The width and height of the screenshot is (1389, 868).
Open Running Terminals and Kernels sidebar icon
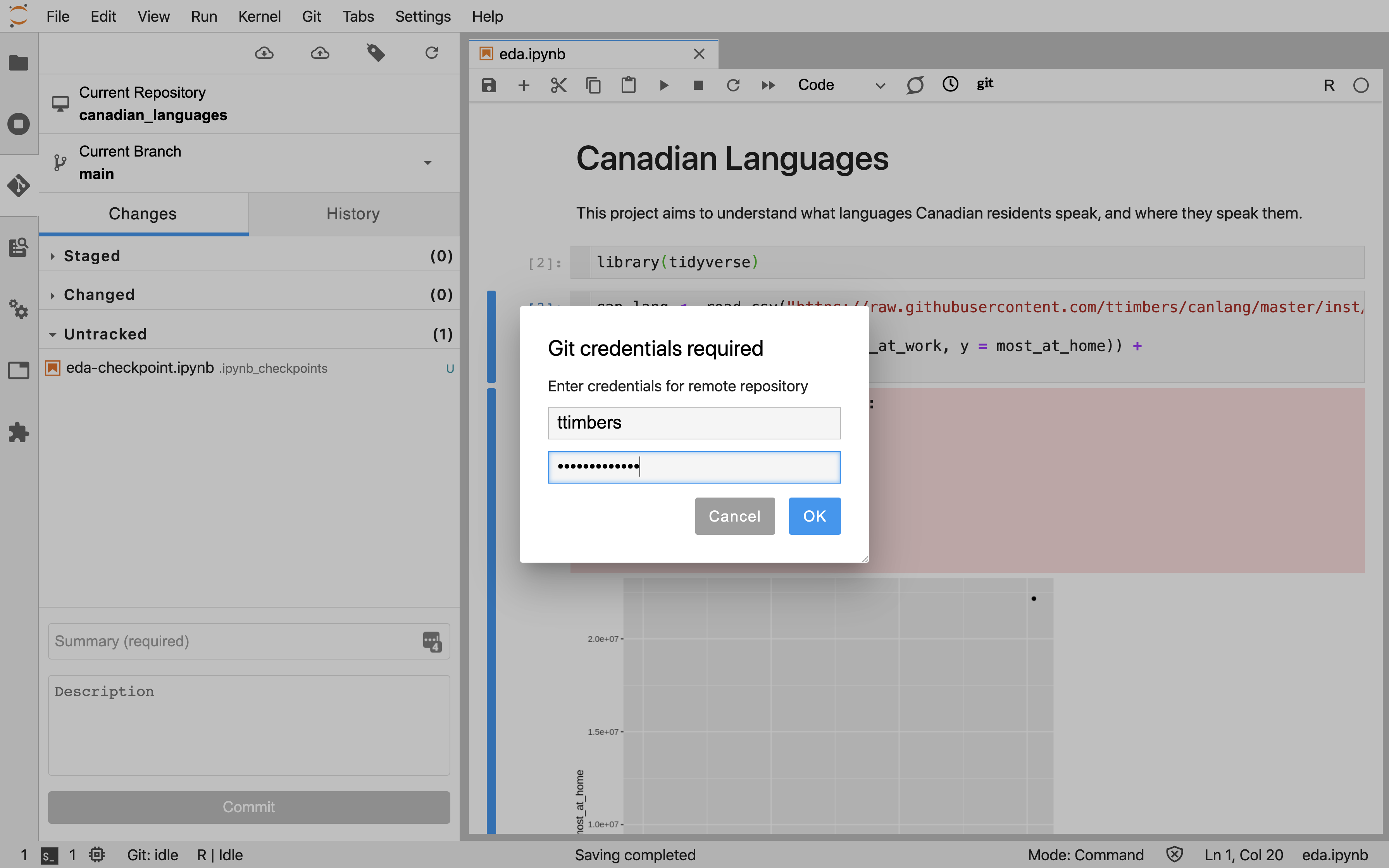pyautogui.click(x=18, y=124)
